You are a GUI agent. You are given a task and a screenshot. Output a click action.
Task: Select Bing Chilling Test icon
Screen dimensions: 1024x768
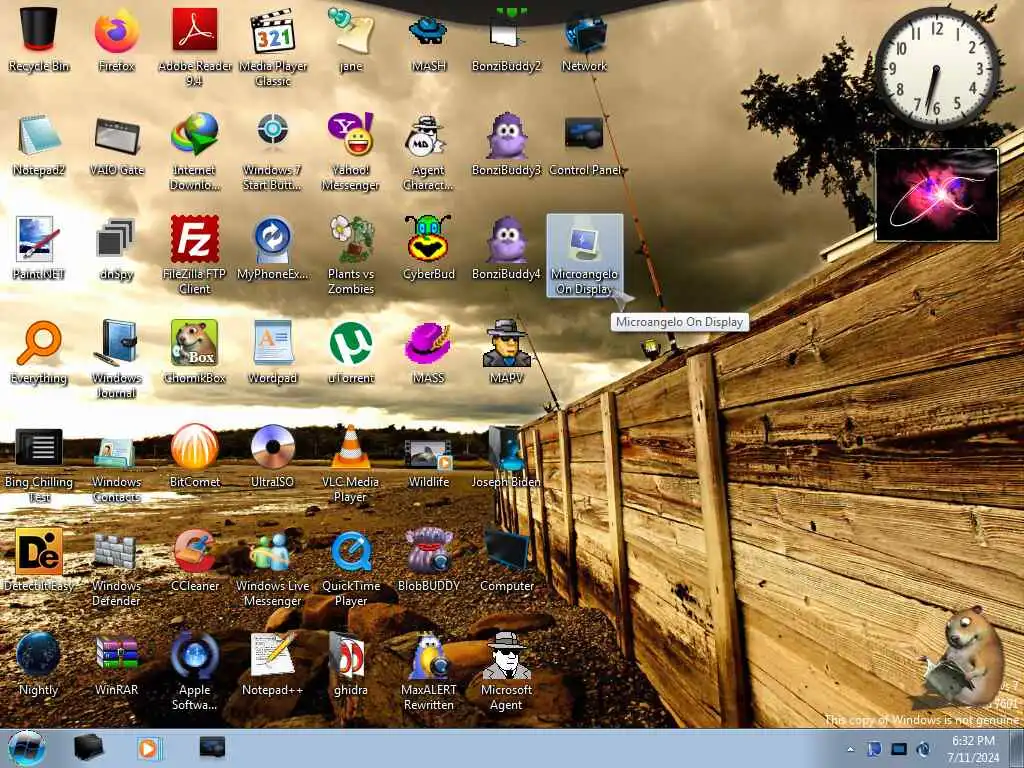[39, 464]
